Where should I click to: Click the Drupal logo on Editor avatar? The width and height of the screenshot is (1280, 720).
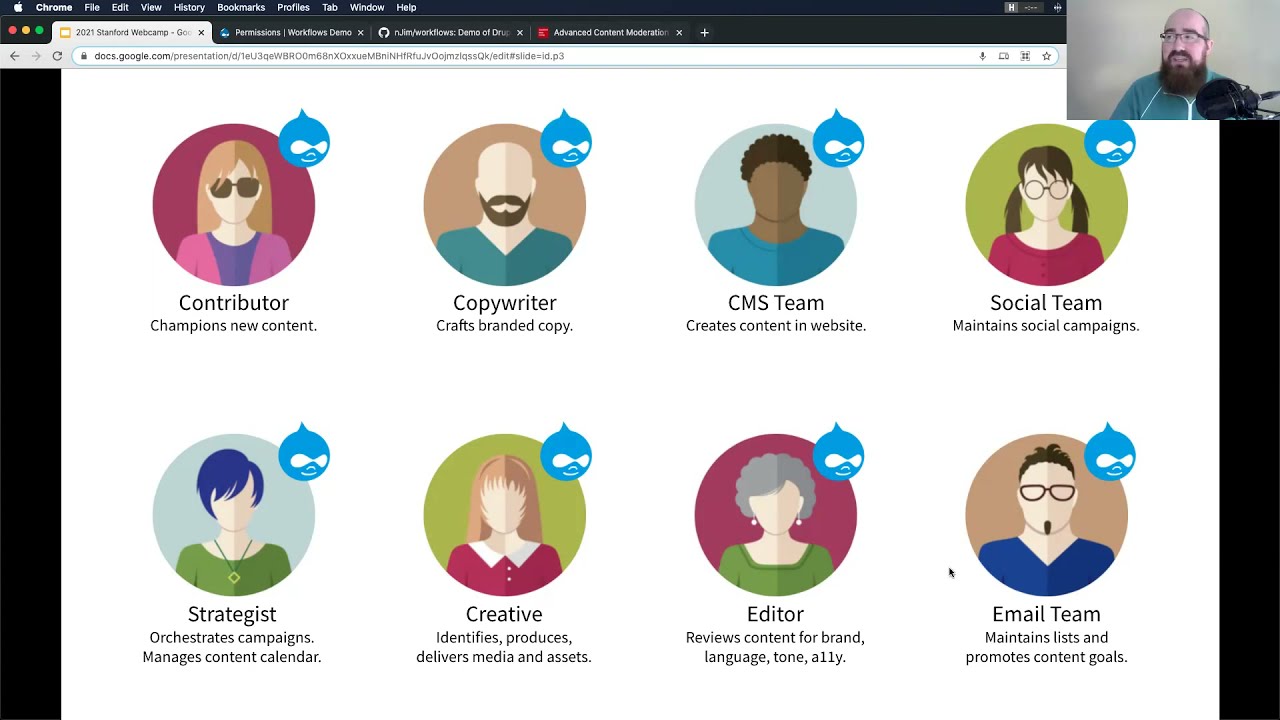click(x=838, y=451)
